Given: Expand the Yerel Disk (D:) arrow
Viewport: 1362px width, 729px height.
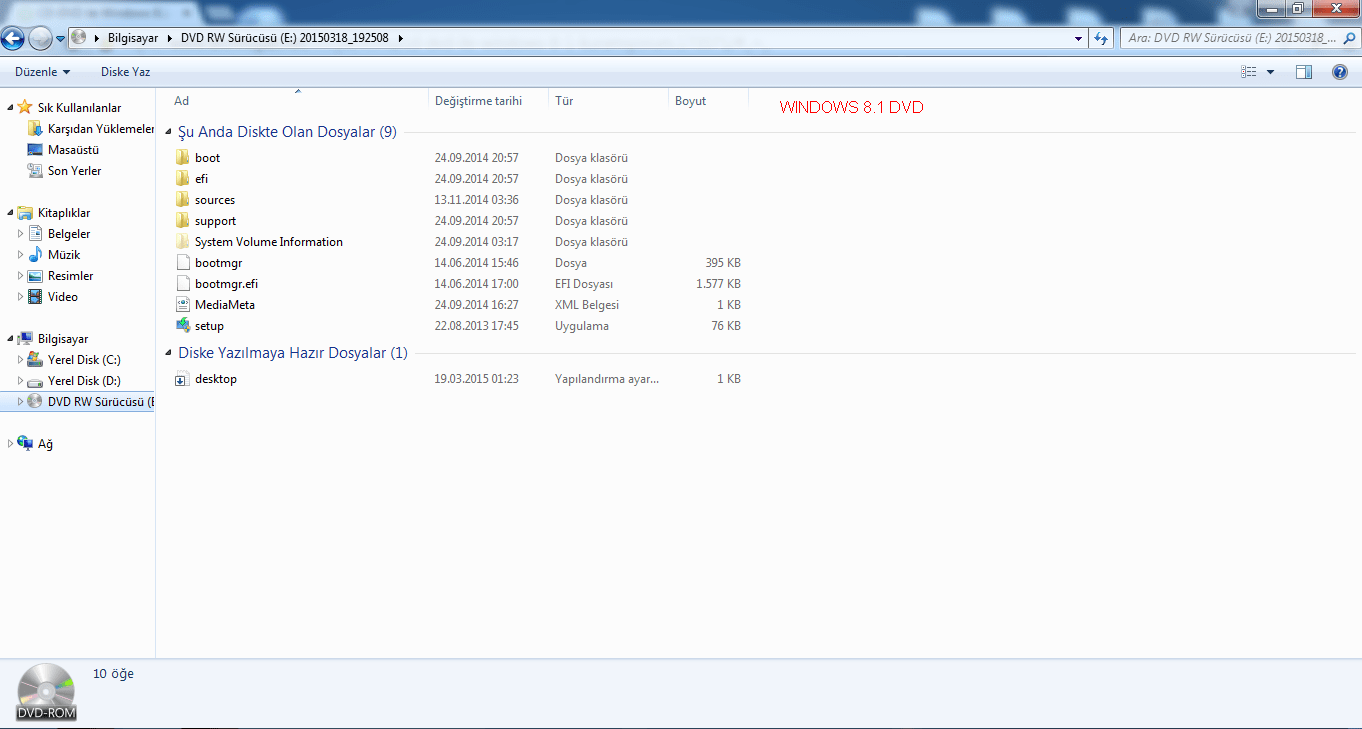Looking at the screenshot, I should tap(21, 381).
